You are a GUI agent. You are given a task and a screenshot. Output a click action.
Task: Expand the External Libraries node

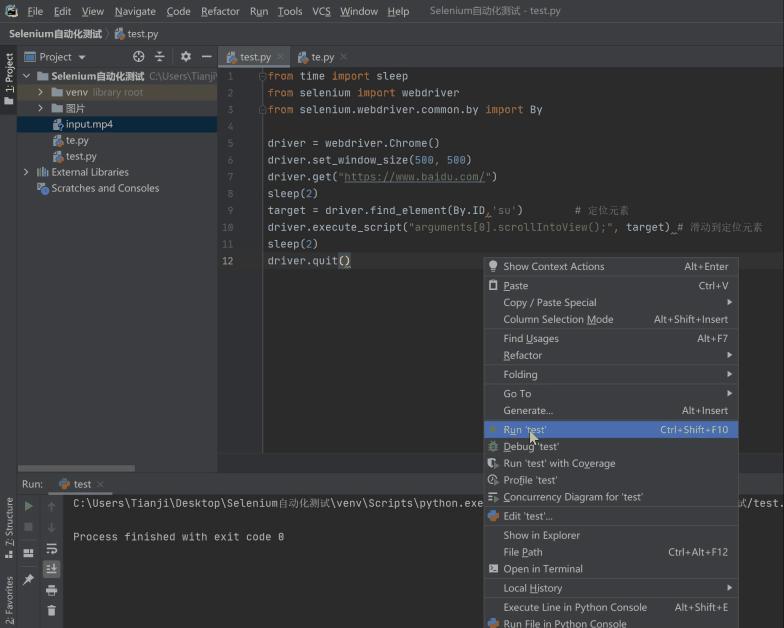(x=26, y=172)
